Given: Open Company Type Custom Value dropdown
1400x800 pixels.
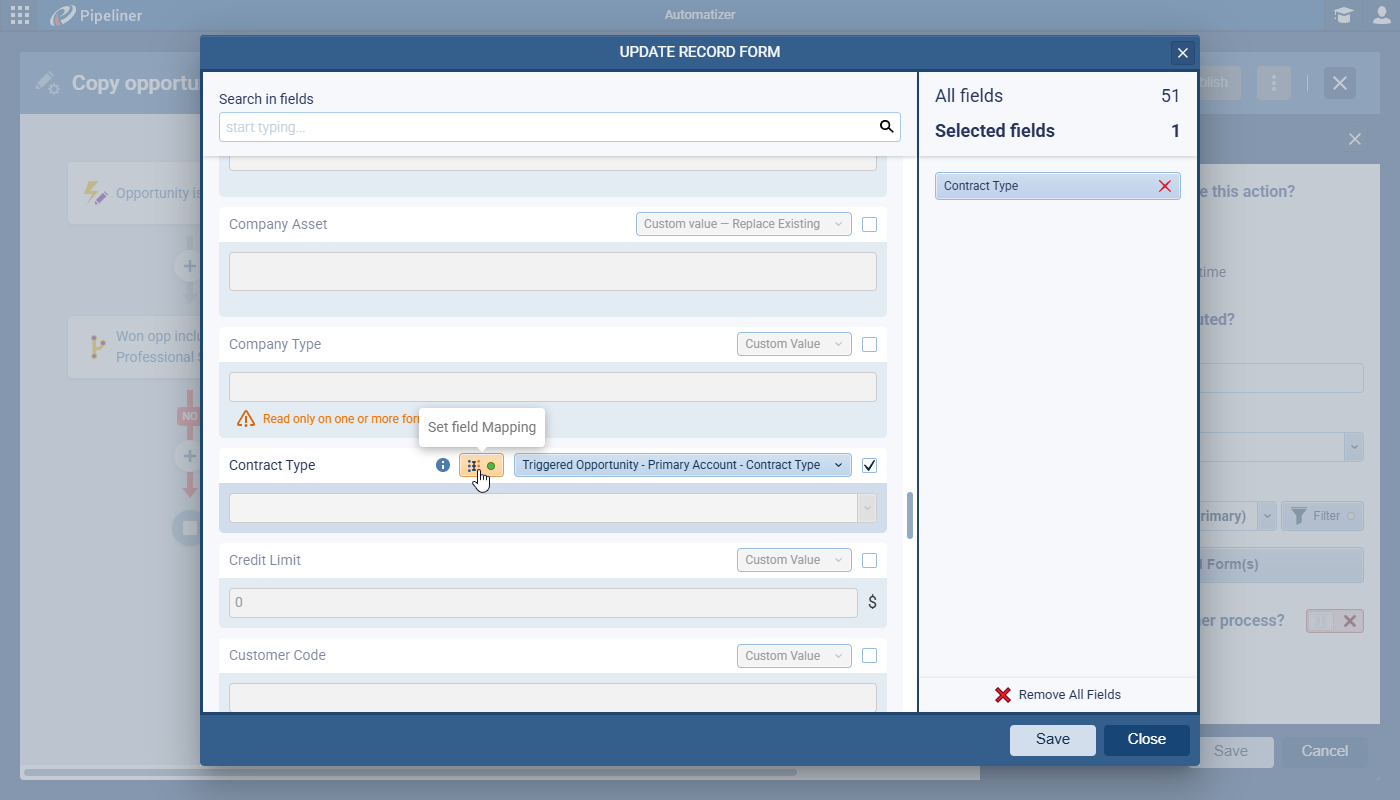Looking at the screenshot, I should (794, 344).
